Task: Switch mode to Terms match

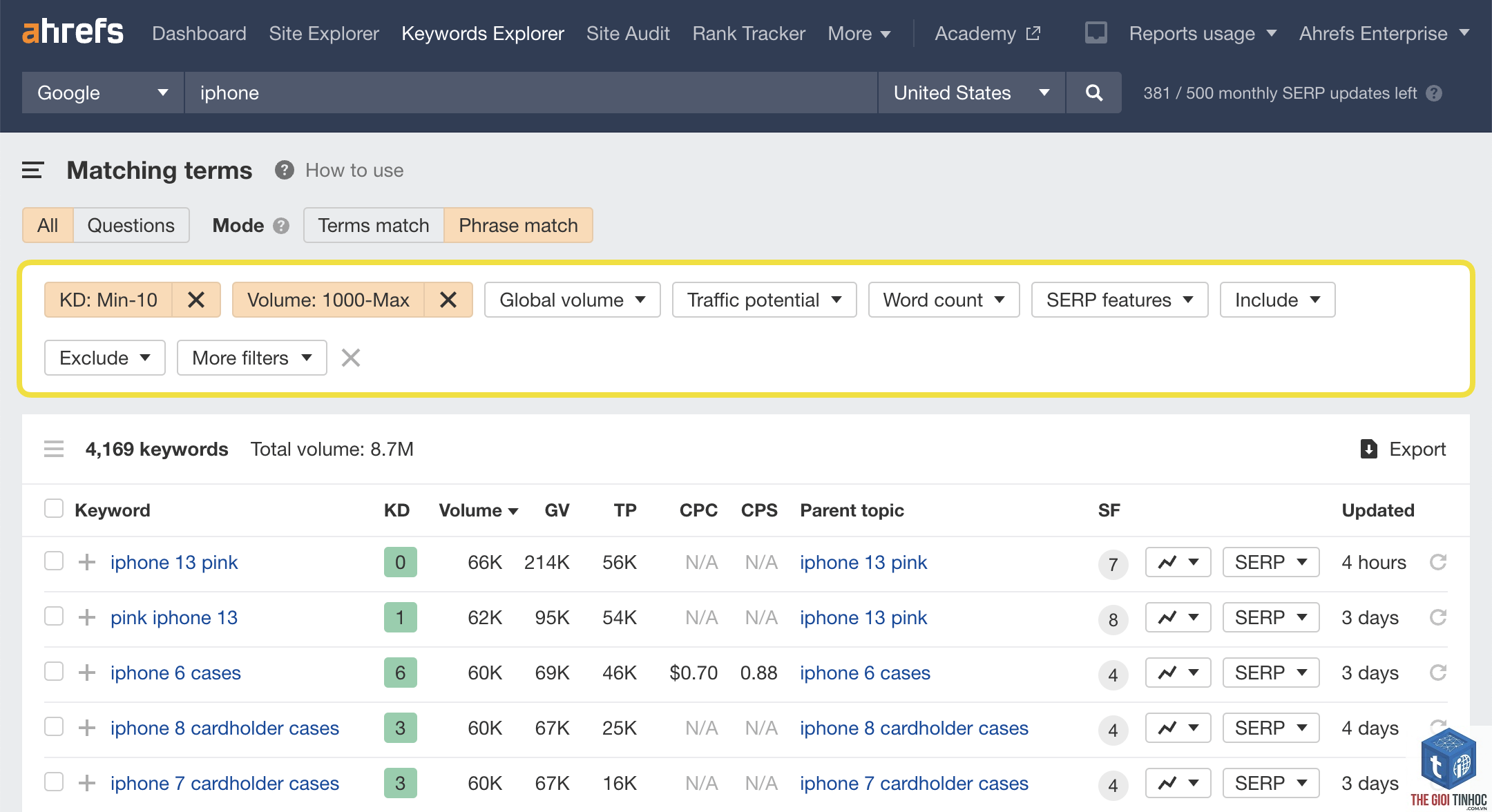Action: tap(374, 225)
